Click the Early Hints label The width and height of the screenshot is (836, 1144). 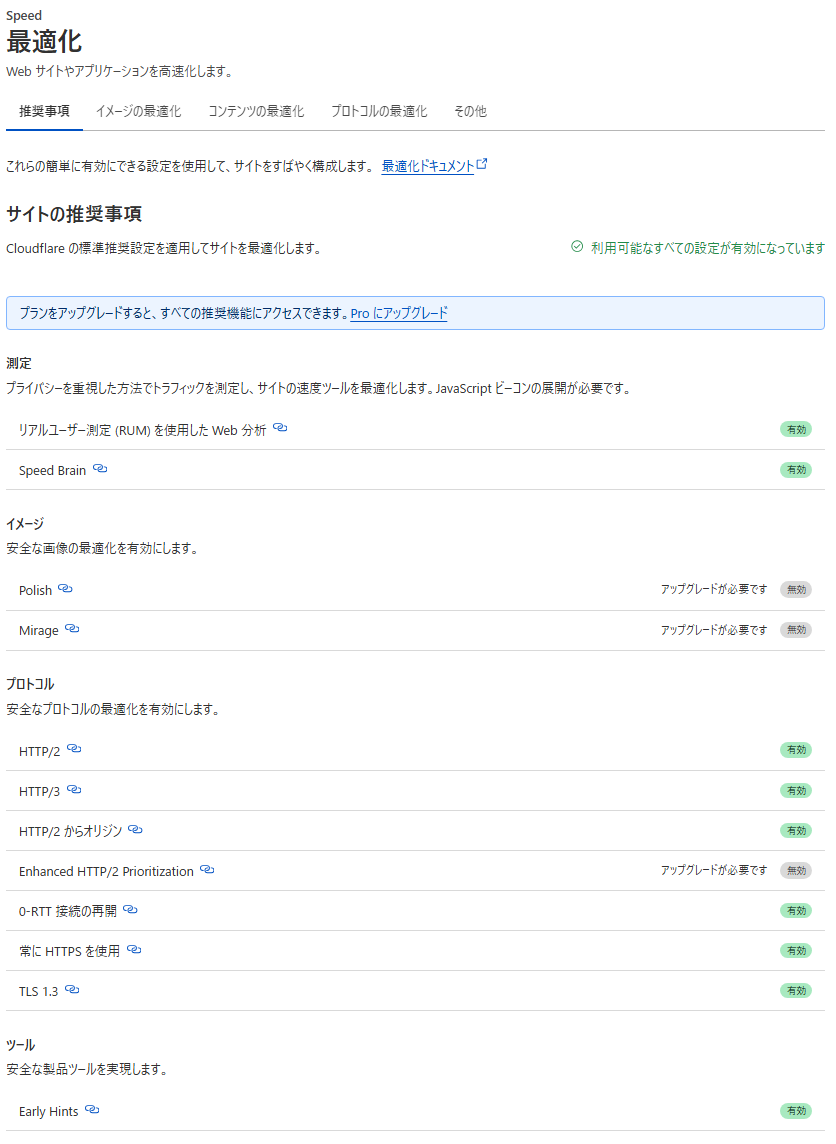click(48, 1112)
